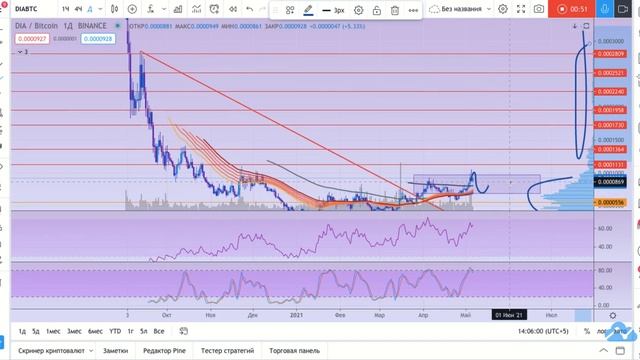Set date range to YTD
640x360 pixels.
click(115, 331)
